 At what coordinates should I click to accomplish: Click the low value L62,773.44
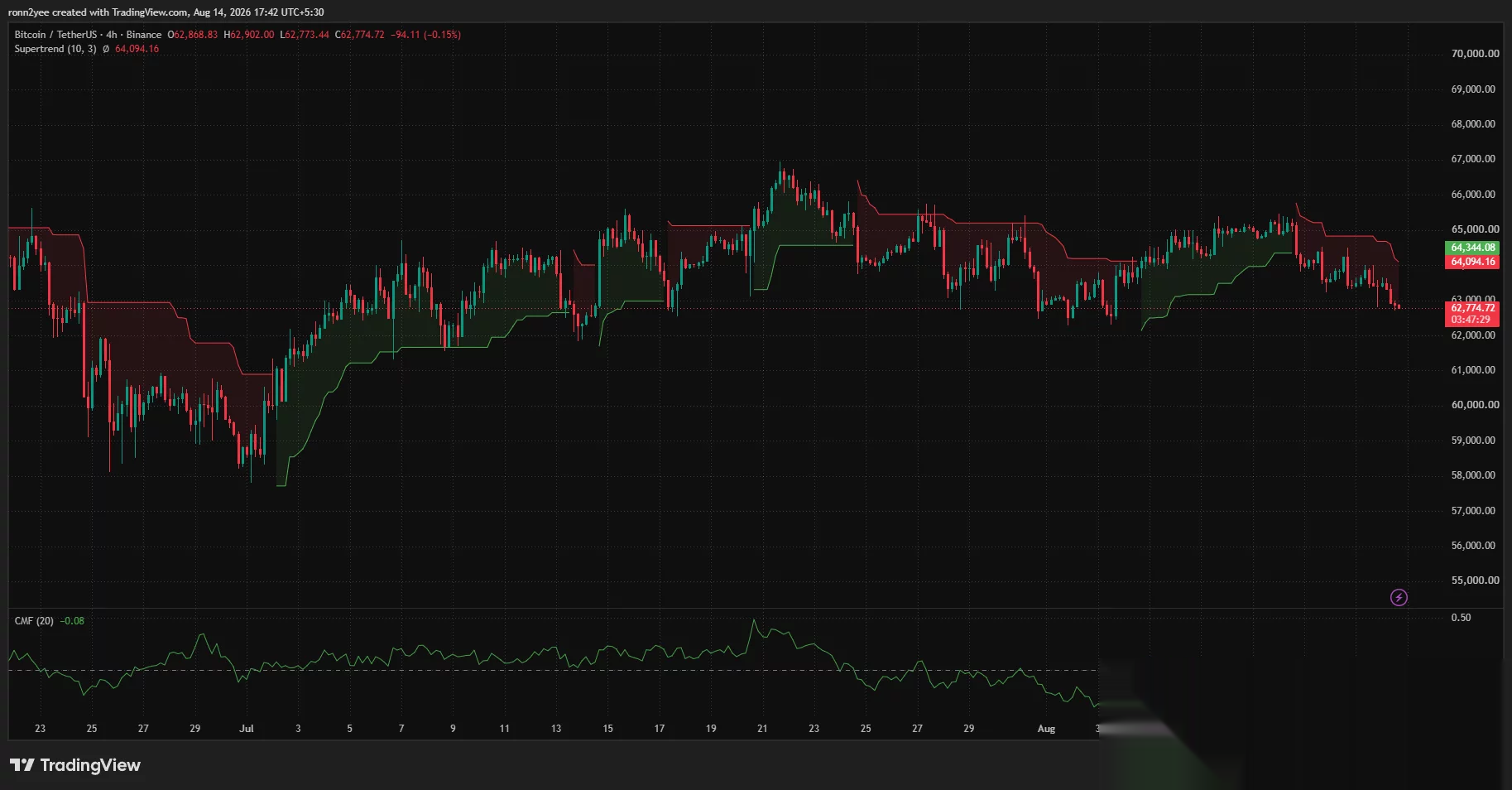click(x=305, y=35)
